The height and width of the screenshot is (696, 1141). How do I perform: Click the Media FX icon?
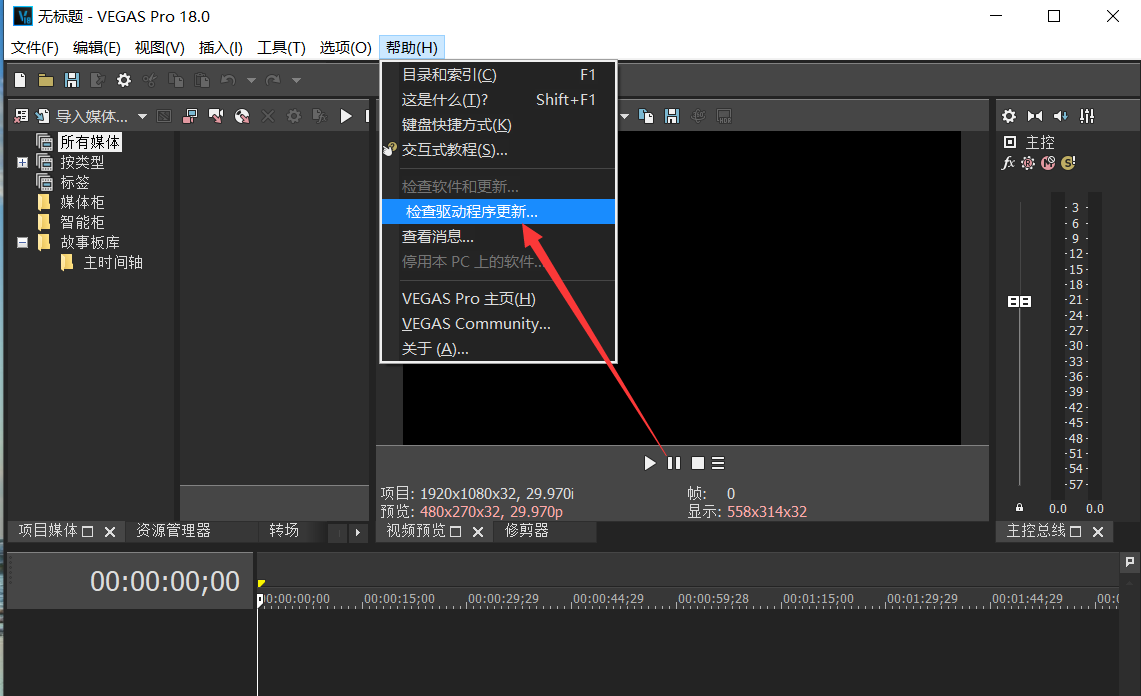click(319, 116)
